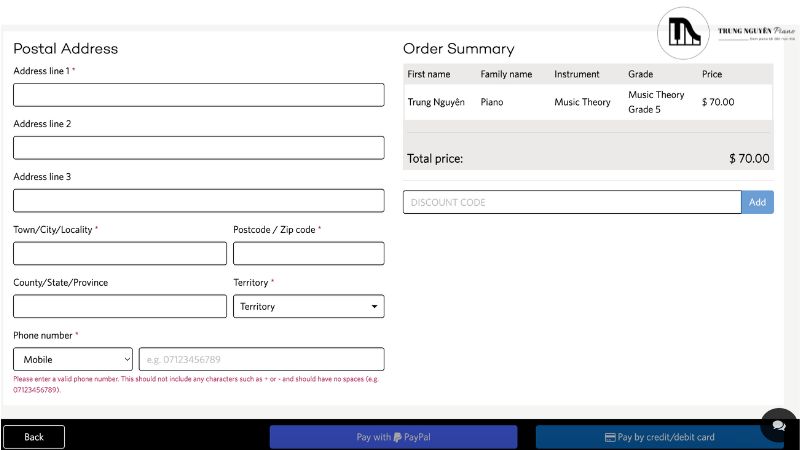Click the Grade column header

[640, 74]
